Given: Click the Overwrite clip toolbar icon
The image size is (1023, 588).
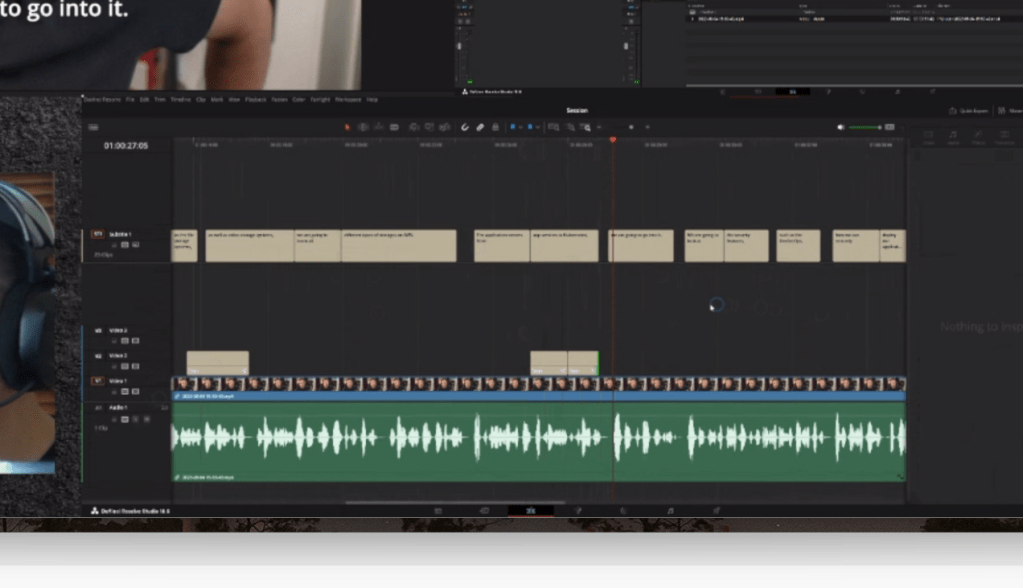Looking at the screenshot, I should point(429,127).
